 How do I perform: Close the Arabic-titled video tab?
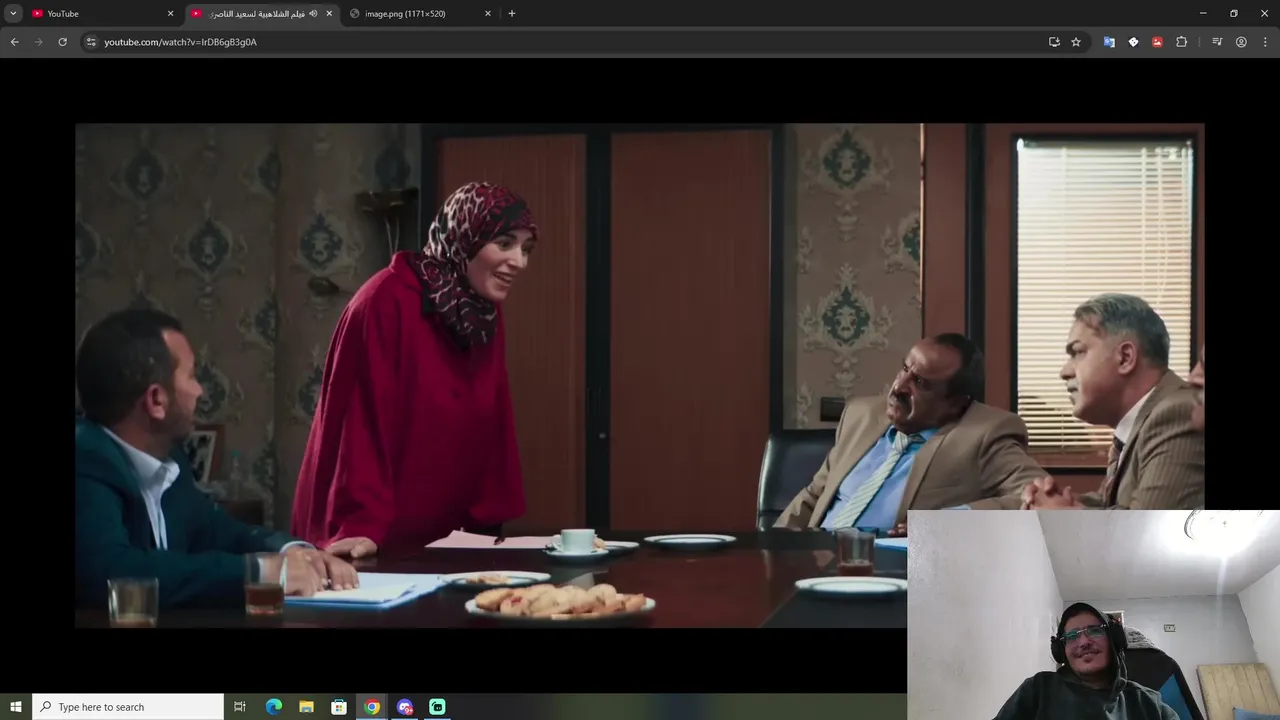[x=329, y=13]
